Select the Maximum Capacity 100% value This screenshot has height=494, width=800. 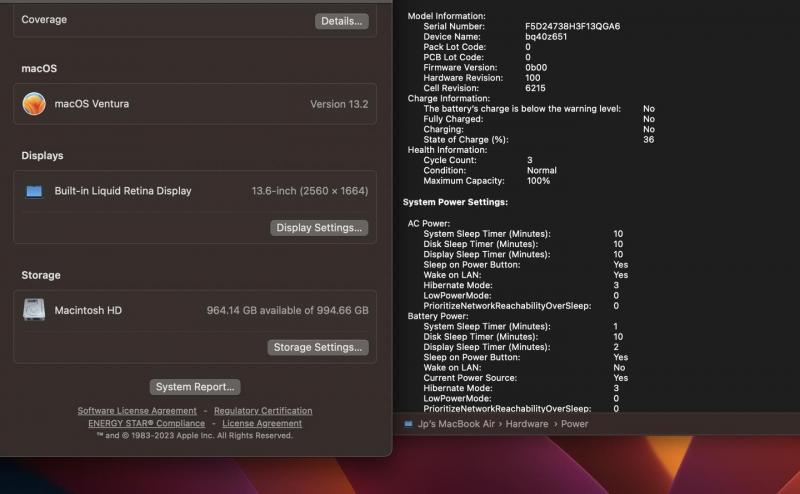click(539, 181)
